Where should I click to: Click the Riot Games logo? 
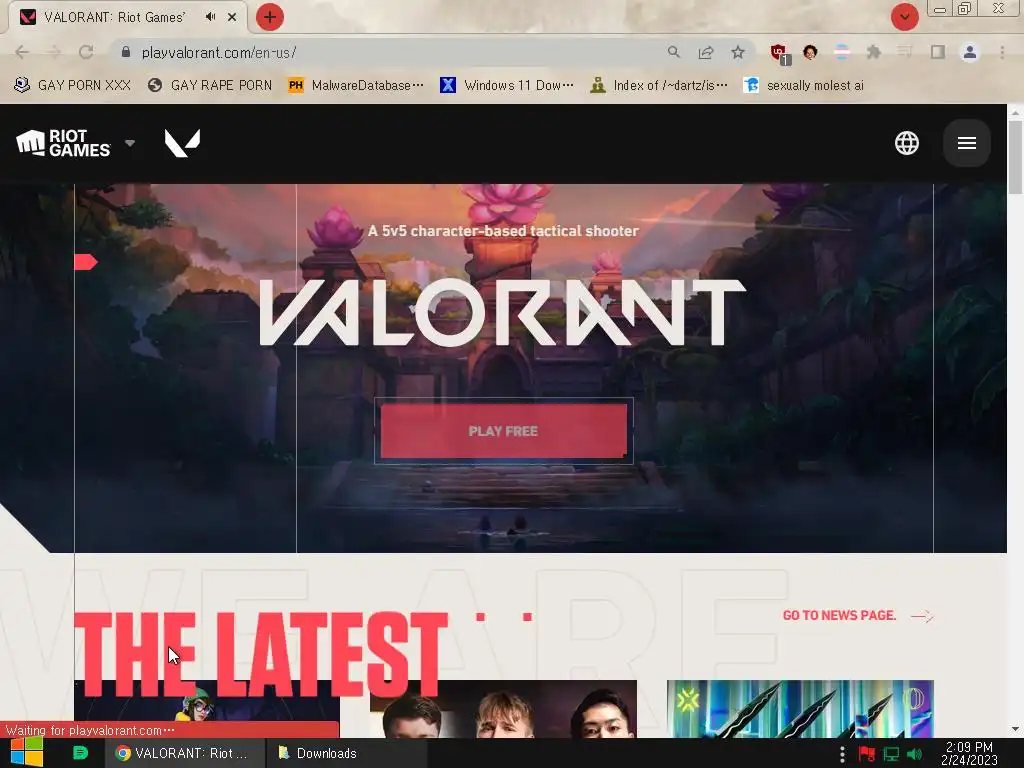63,143
